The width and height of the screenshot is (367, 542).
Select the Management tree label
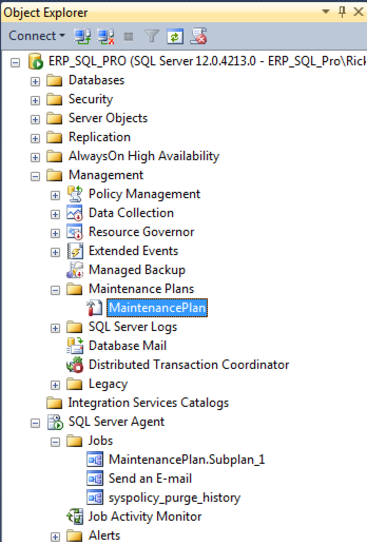pos(106,175)
